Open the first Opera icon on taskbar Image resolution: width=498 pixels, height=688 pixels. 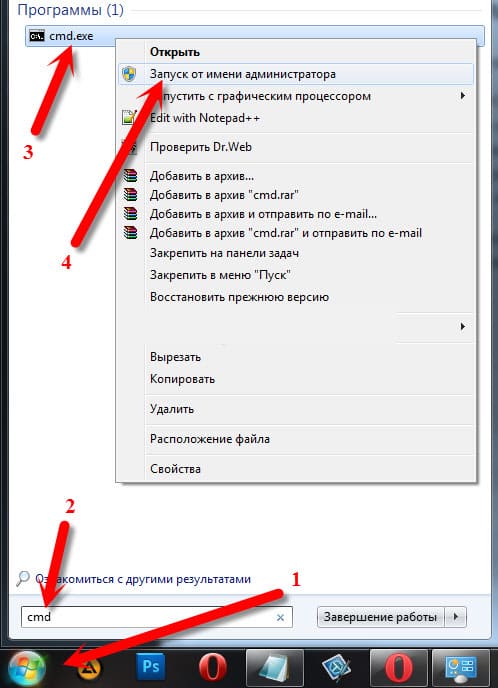pos(213,668)
